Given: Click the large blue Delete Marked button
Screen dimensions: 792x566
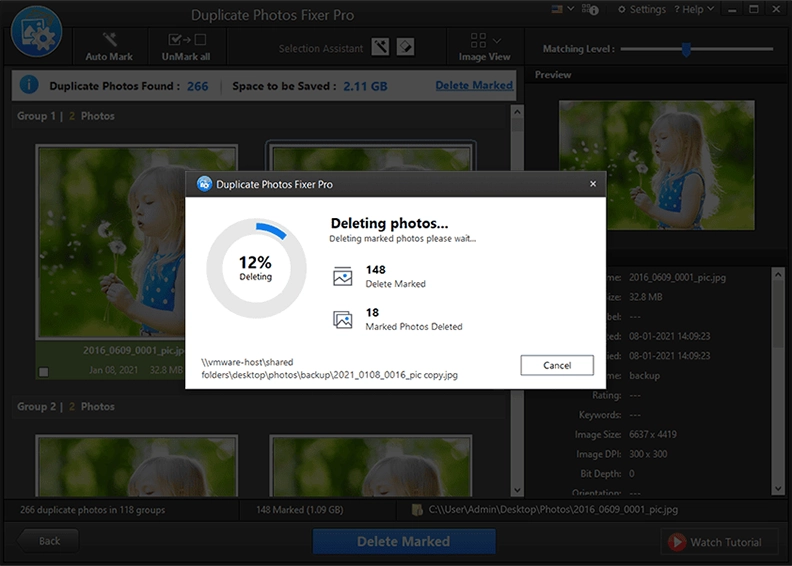Looking at the screenshot, I should coord(404,541).
